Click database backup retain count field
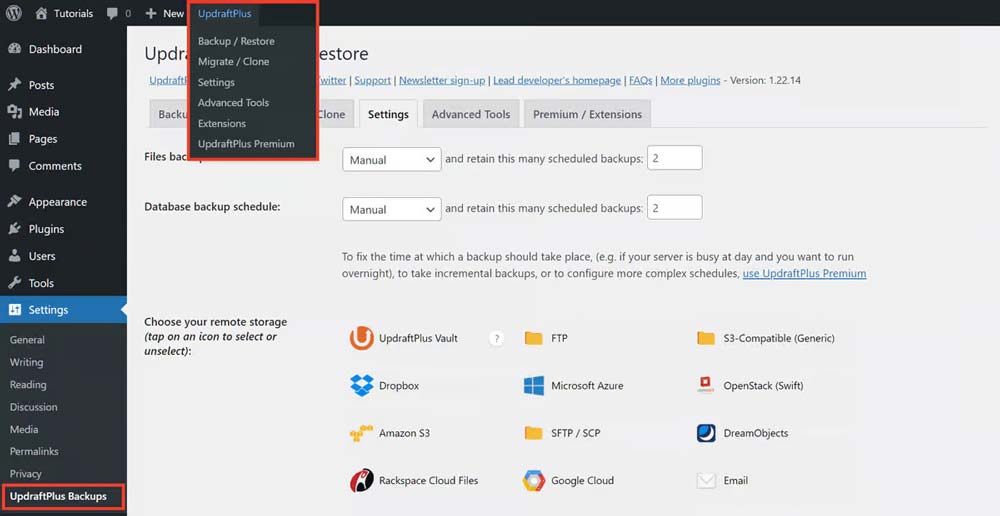 pos(675,207)
